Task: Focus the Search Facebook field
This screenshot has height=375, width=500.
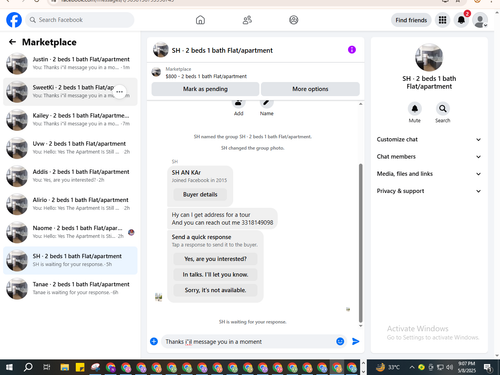Action: coord(80,20)
